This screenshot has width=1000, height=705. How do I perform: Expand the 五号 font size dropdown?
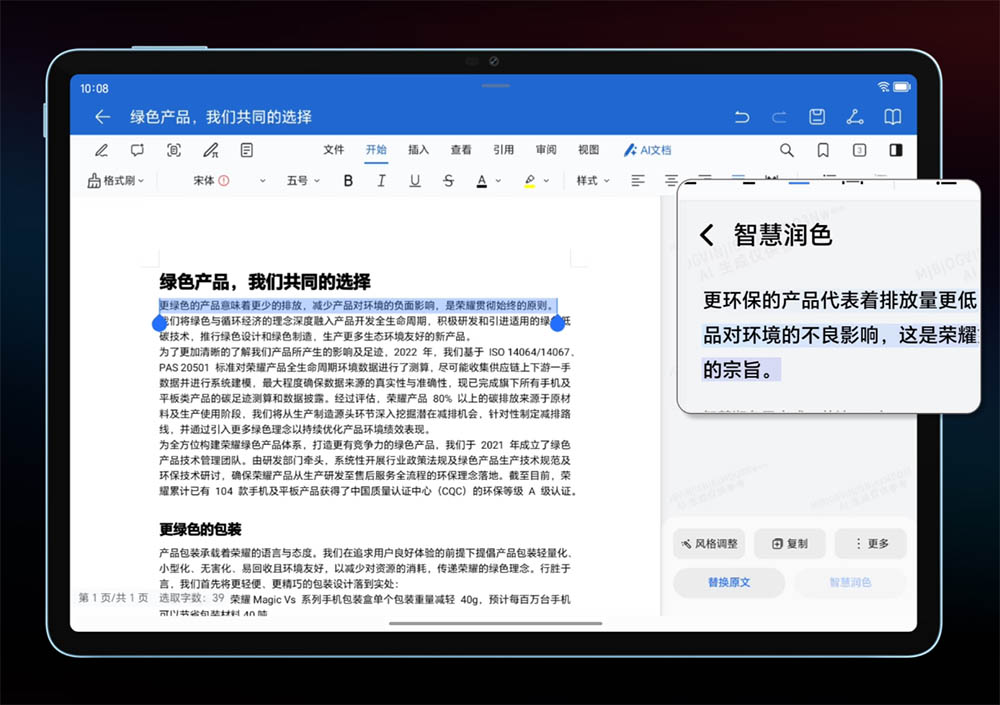point(303,181)
